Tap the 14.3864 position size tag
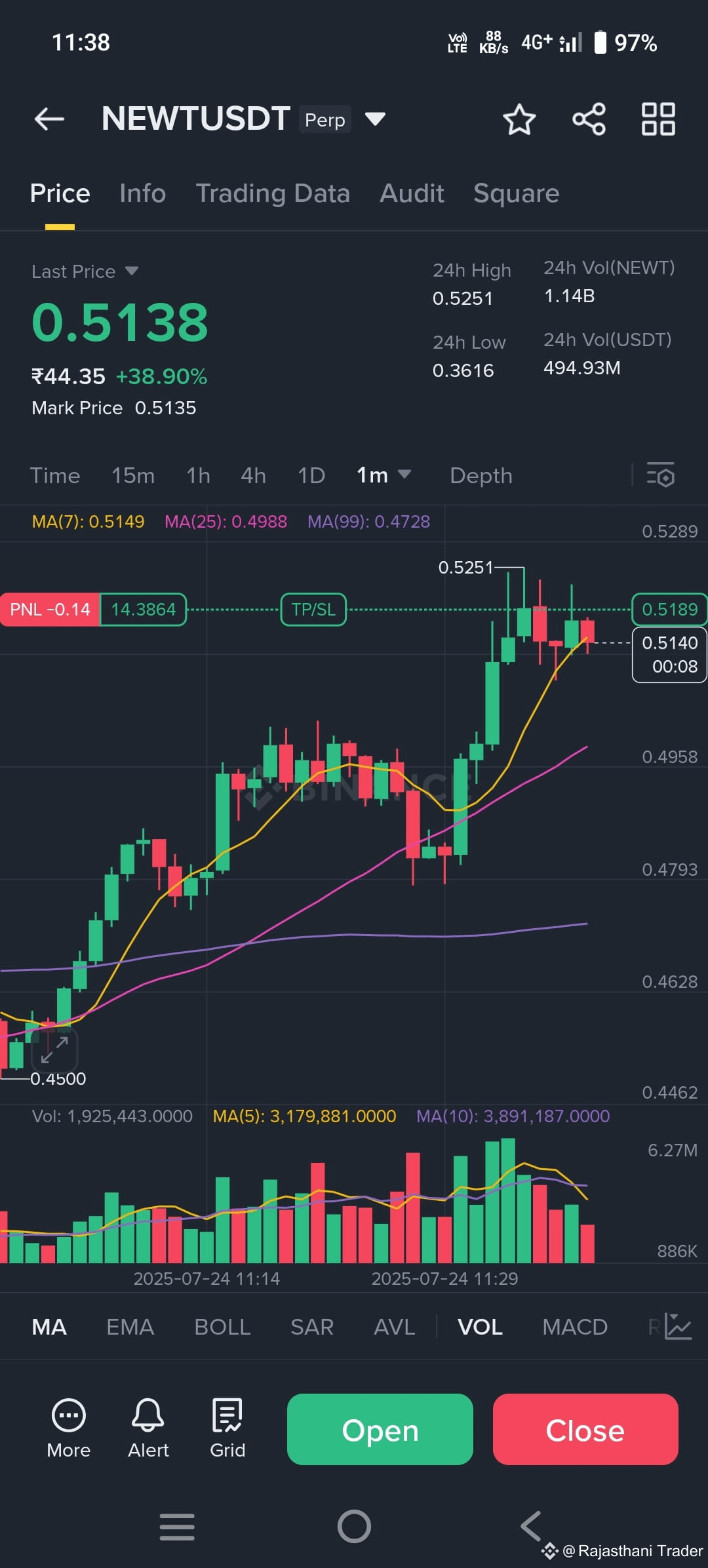This screenshot has width=708, height=1568. click(143, 610)
